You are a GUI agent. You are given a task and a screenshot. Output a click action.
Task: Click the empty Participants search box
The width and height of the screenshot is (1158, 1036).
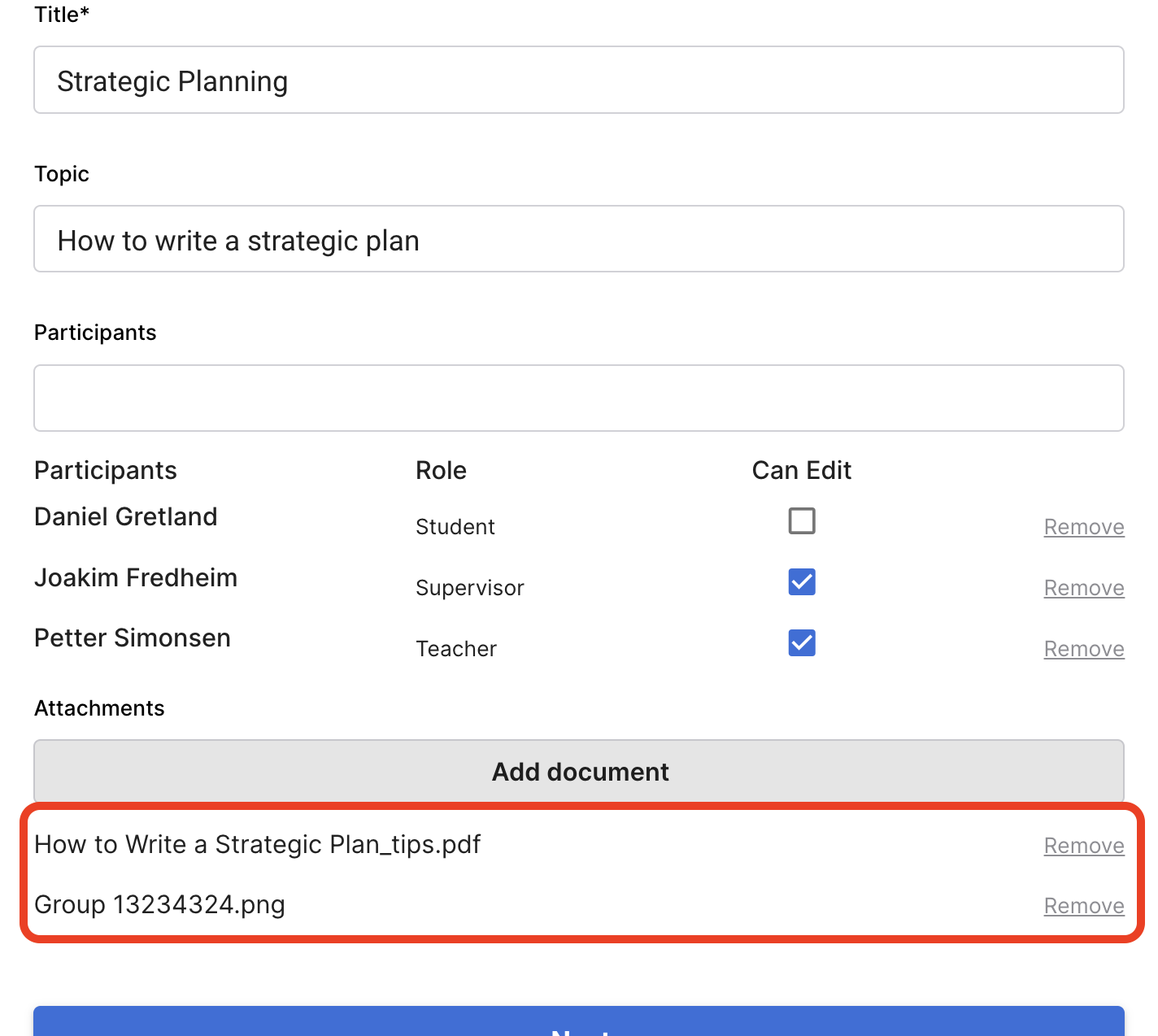pyautogui.click(x=578, y=398)
